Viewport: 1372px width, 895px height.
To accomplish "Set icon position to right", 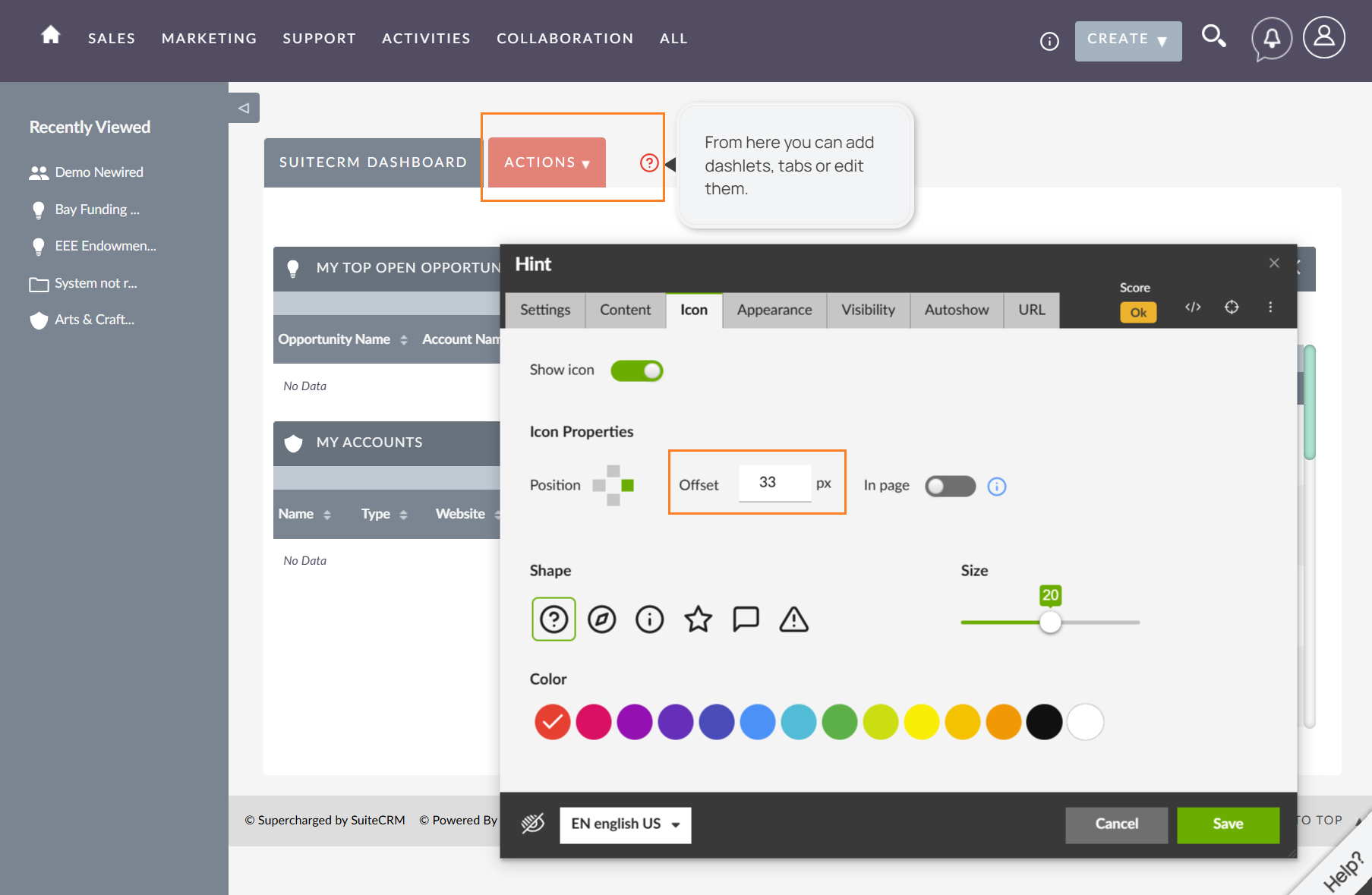I will (x=627, y=486).
